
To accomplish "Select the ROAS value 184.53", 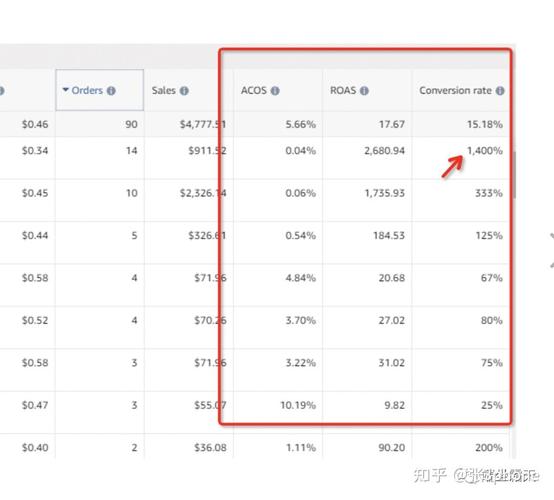I will [389, 236].
